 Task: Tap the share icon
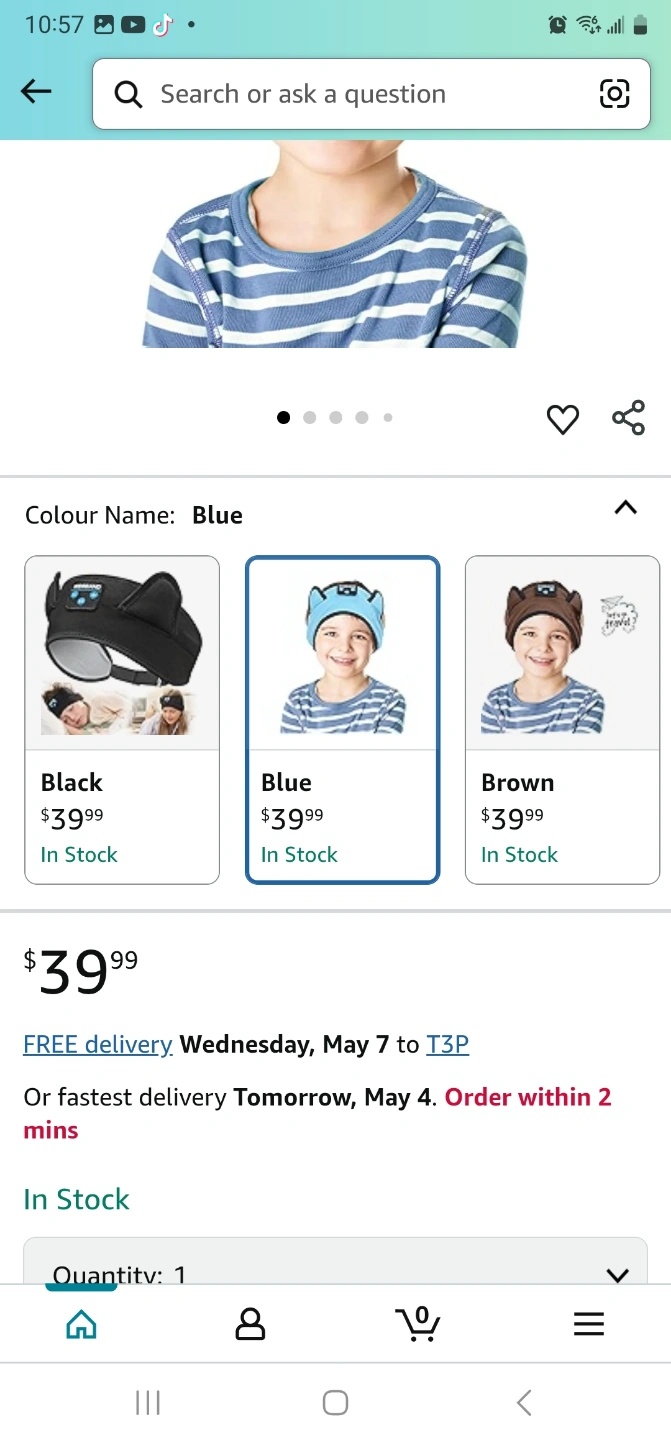pyautogui.click(x=628, y=418)
